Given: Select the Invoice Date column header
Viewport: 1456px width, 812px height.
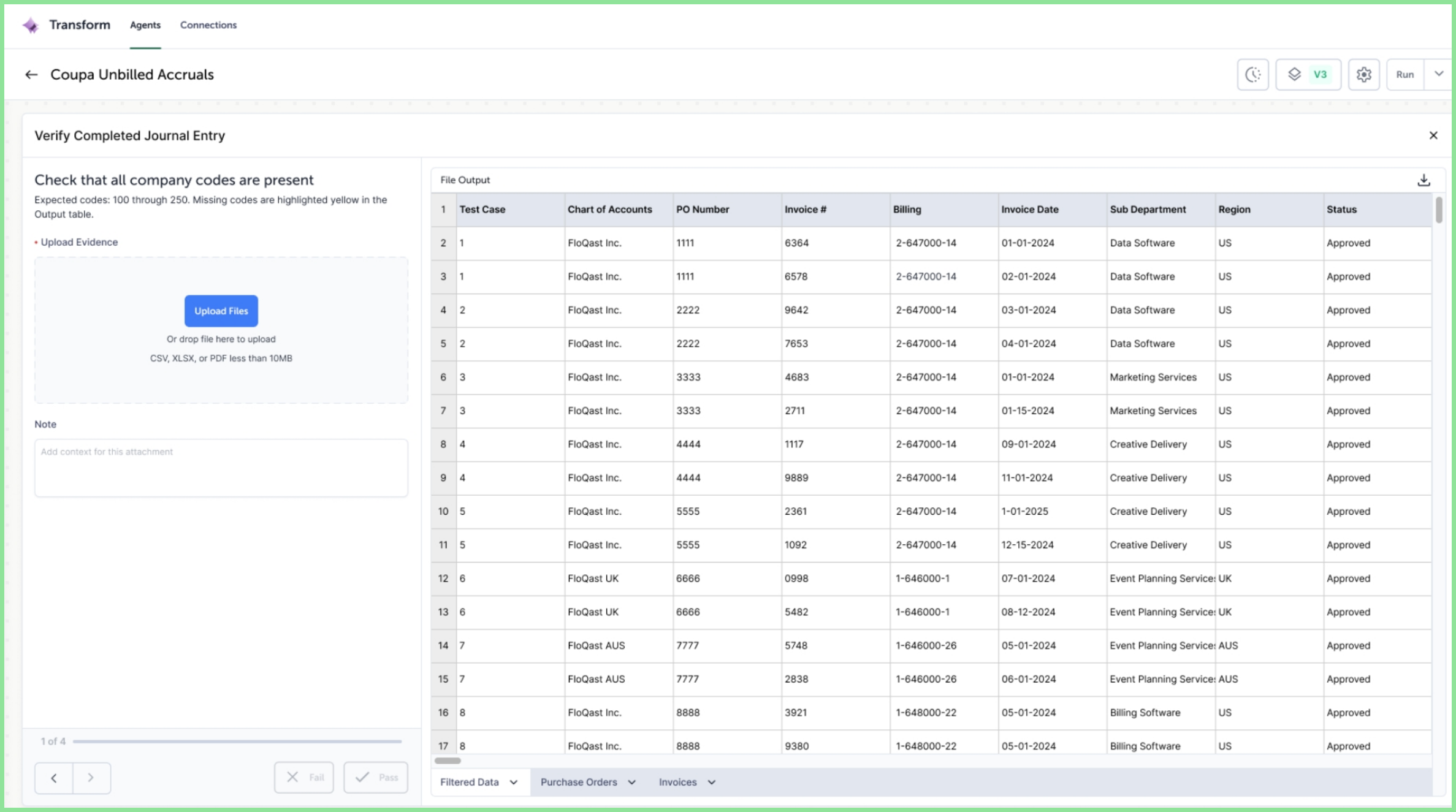Looking at the screenshot, I should coord(1053,210).
